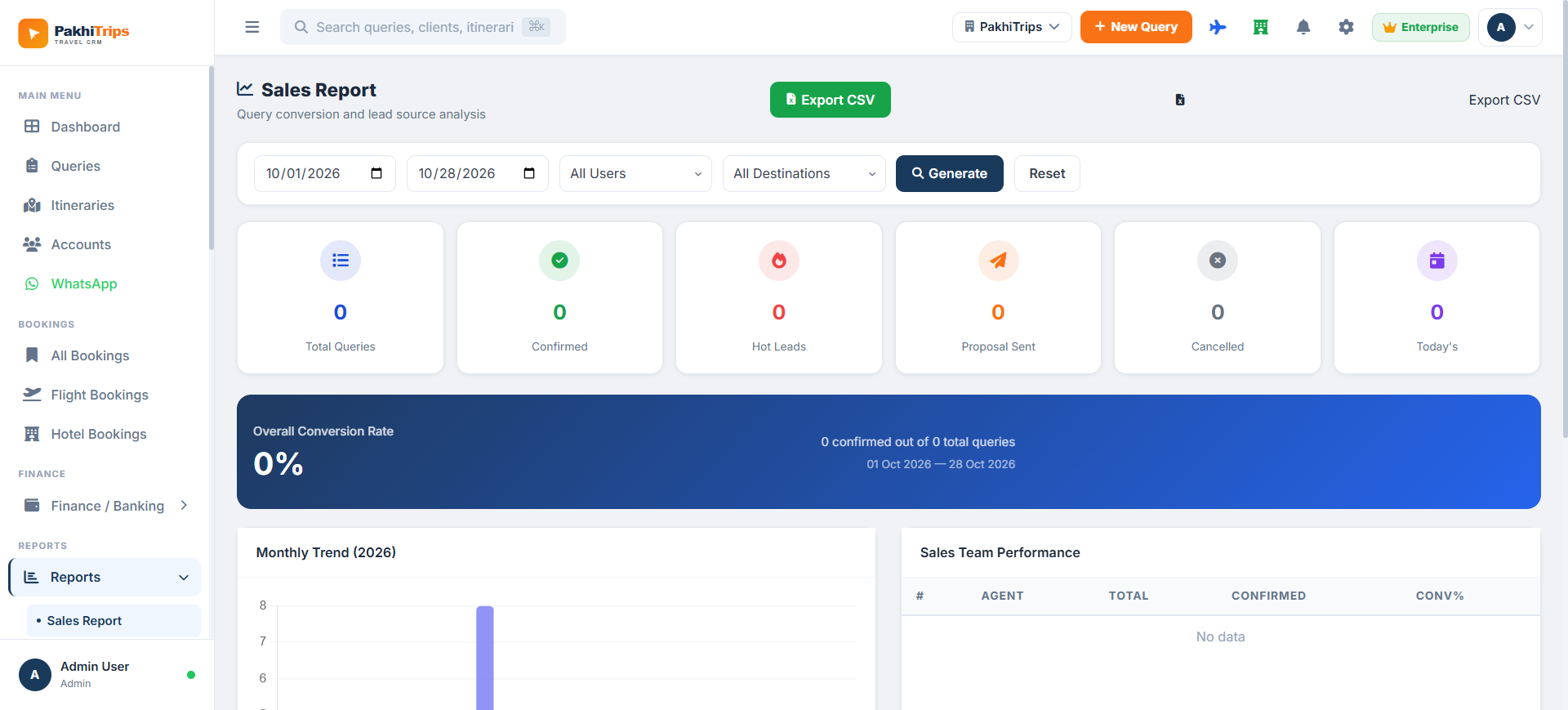Click the Hot Leads flame icon
The width and height of the screenshot is (1568, 710).
[779, 261]
